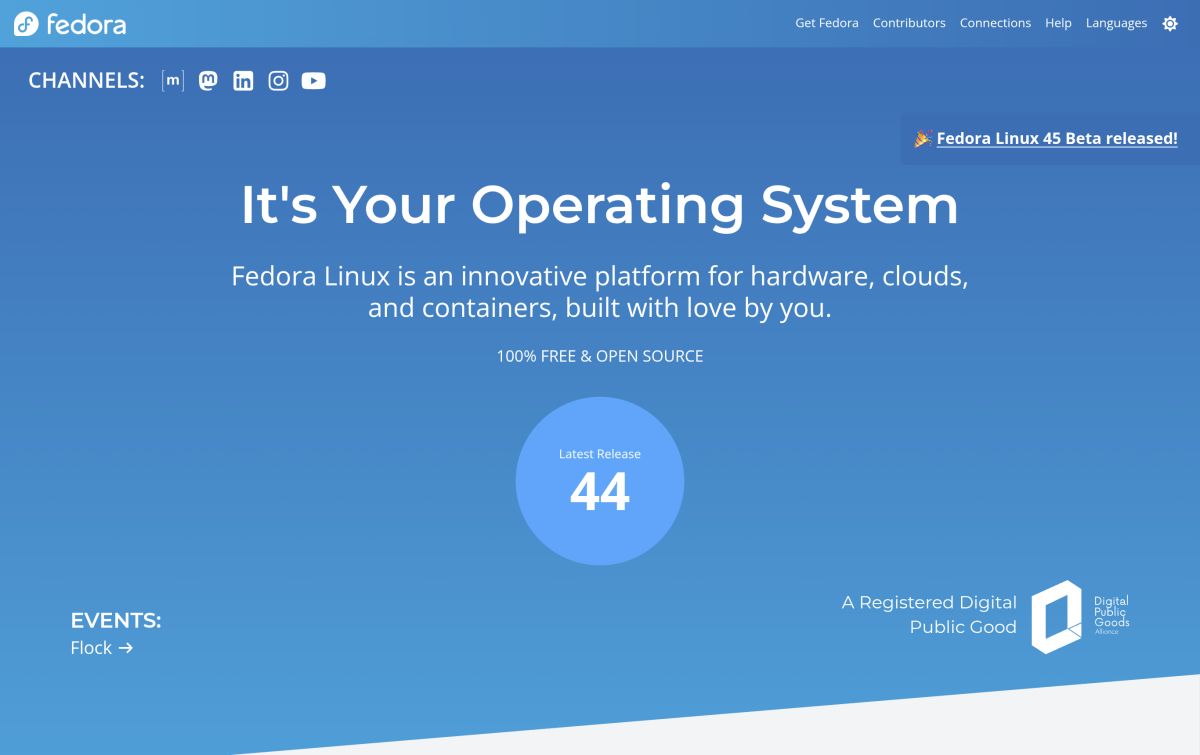Click the Digital Public Goods Alliance logo

(1080, 616)
